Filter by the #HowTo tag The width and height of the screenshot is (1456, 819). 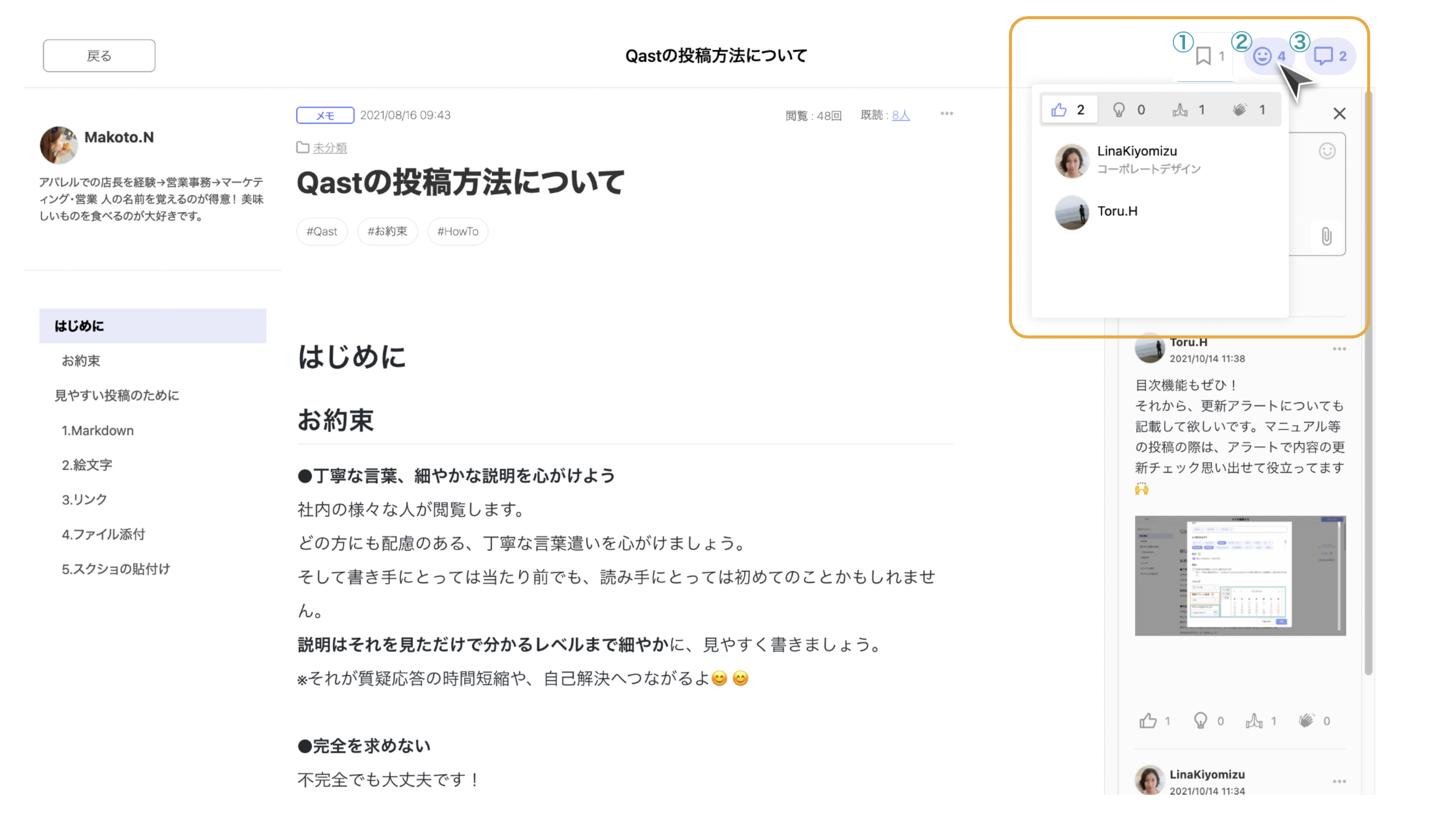click(458, 231)
